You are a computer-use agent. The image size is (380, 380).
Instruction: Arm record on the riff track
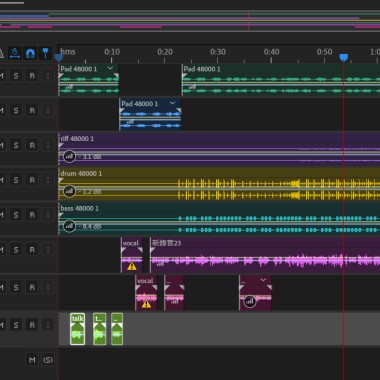32,145
